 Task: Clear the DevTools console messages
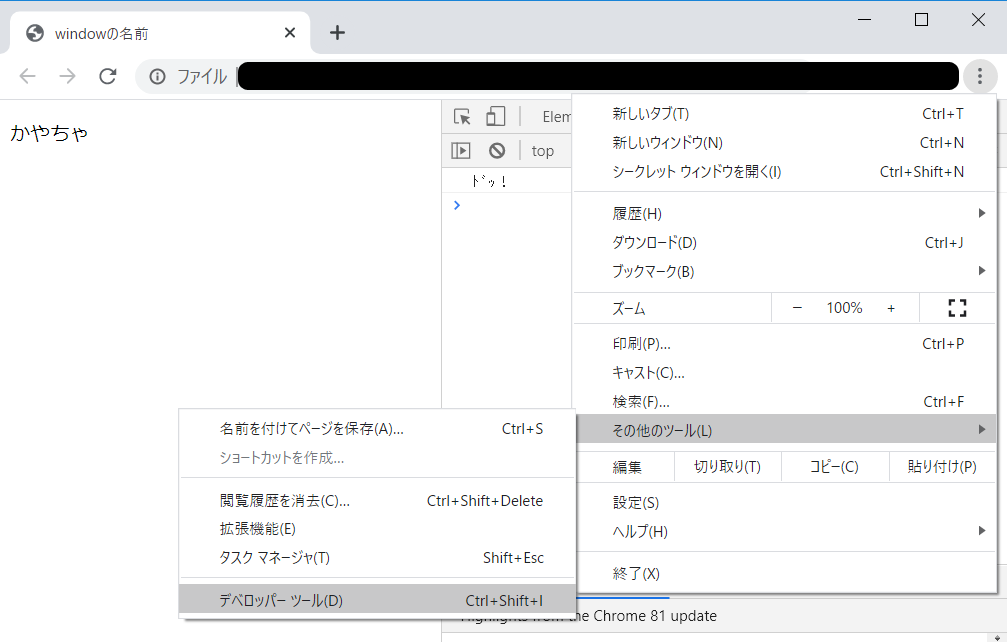point(497,150)
